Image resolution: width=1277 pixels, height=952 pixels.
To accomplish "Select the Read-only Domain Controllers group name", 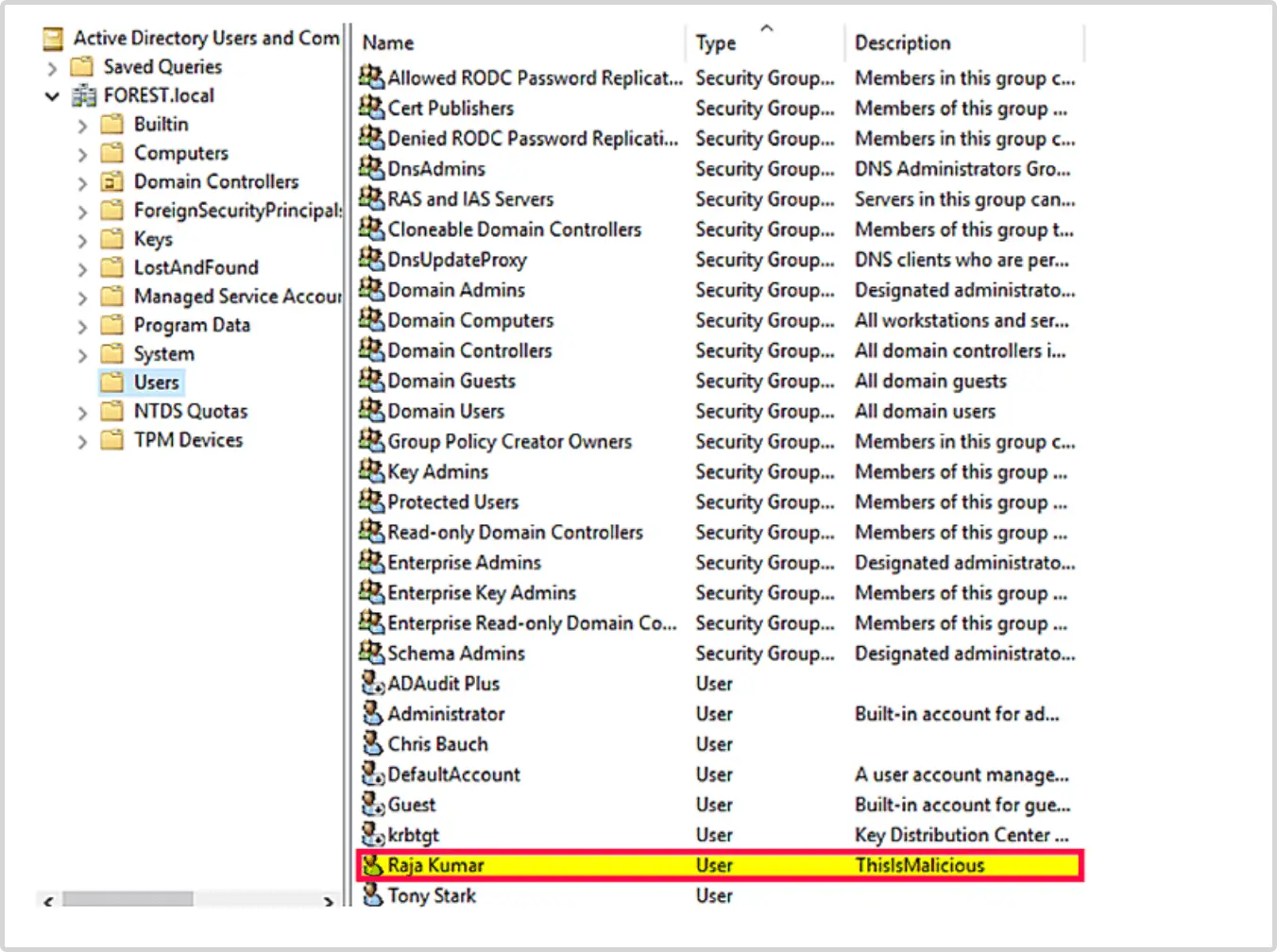I will [515, 532].
